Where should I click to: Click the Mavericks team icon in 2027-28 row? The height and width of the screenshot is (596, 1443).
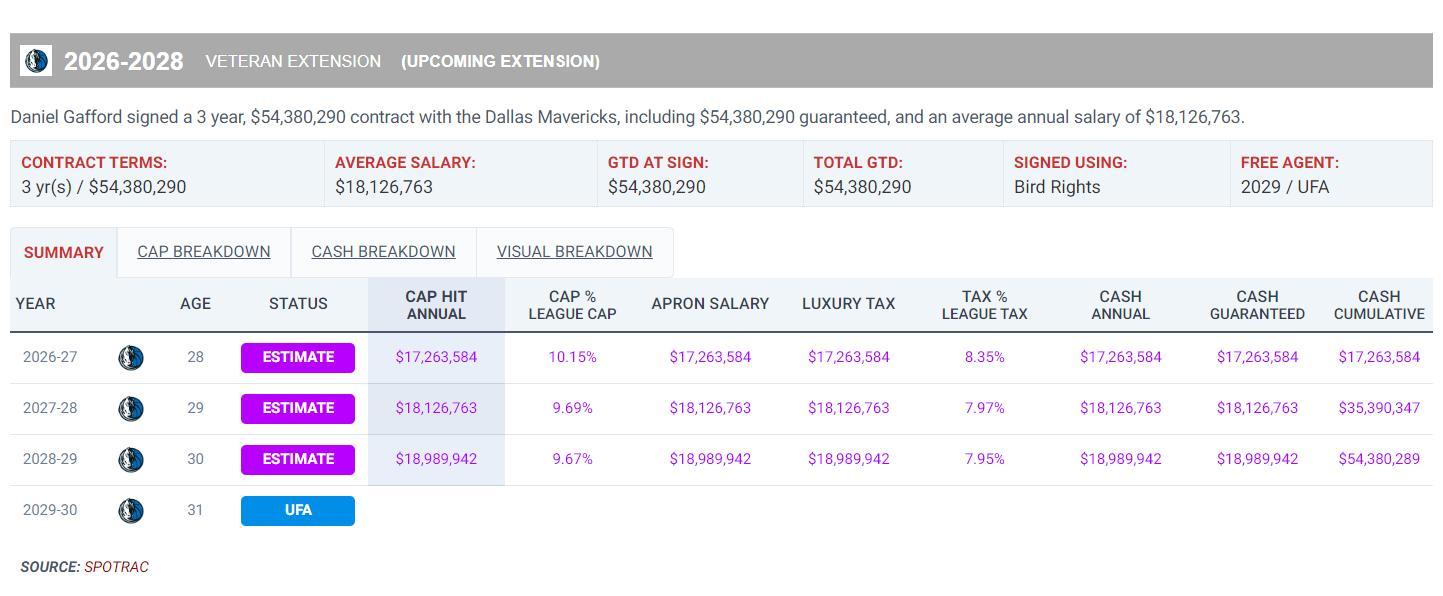pos(131,409)
